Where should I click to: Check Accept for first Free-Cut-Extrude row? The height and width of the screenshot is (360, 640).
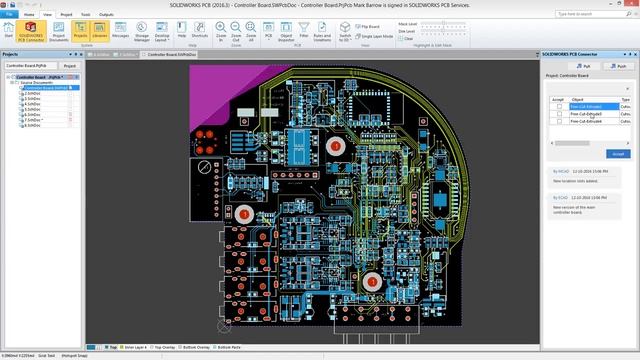click(559, 107)
